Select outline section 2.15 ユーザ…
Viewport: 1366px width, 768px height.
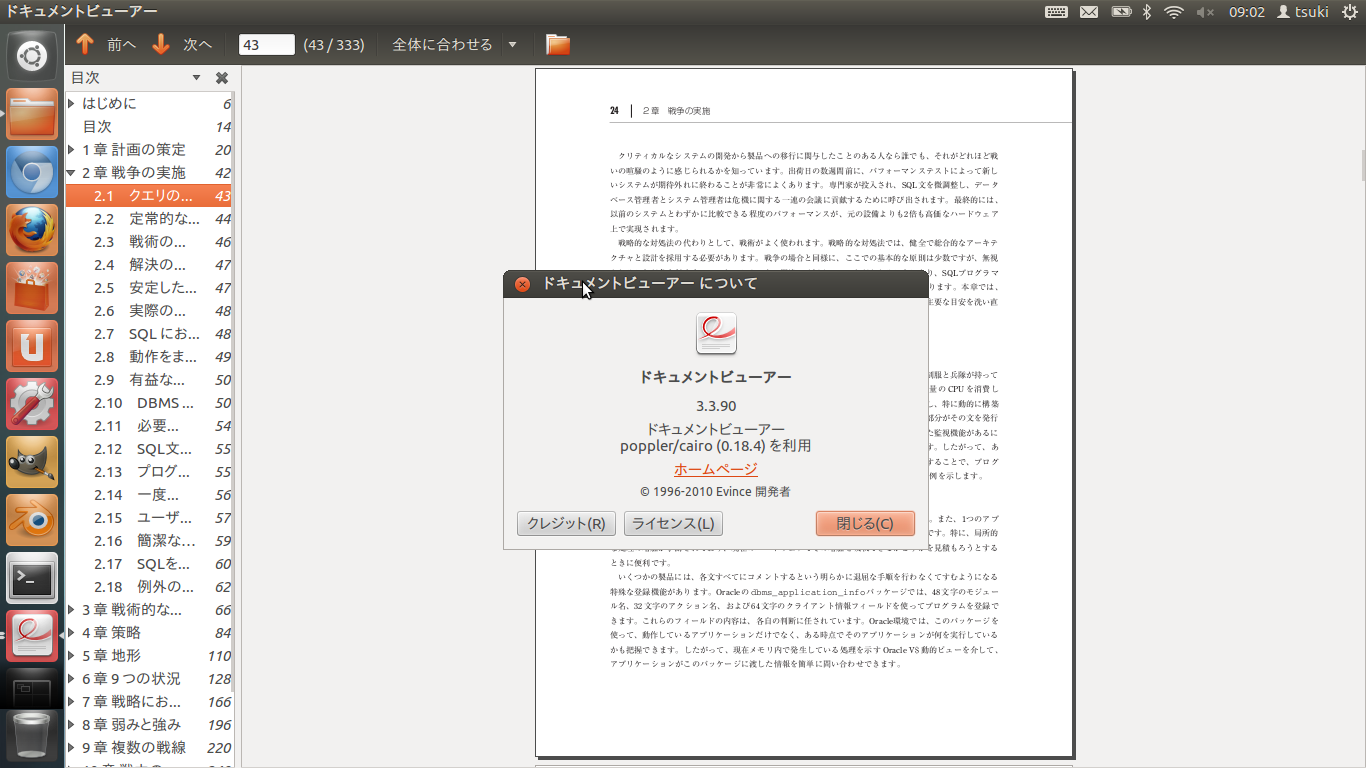pos(149,518)
